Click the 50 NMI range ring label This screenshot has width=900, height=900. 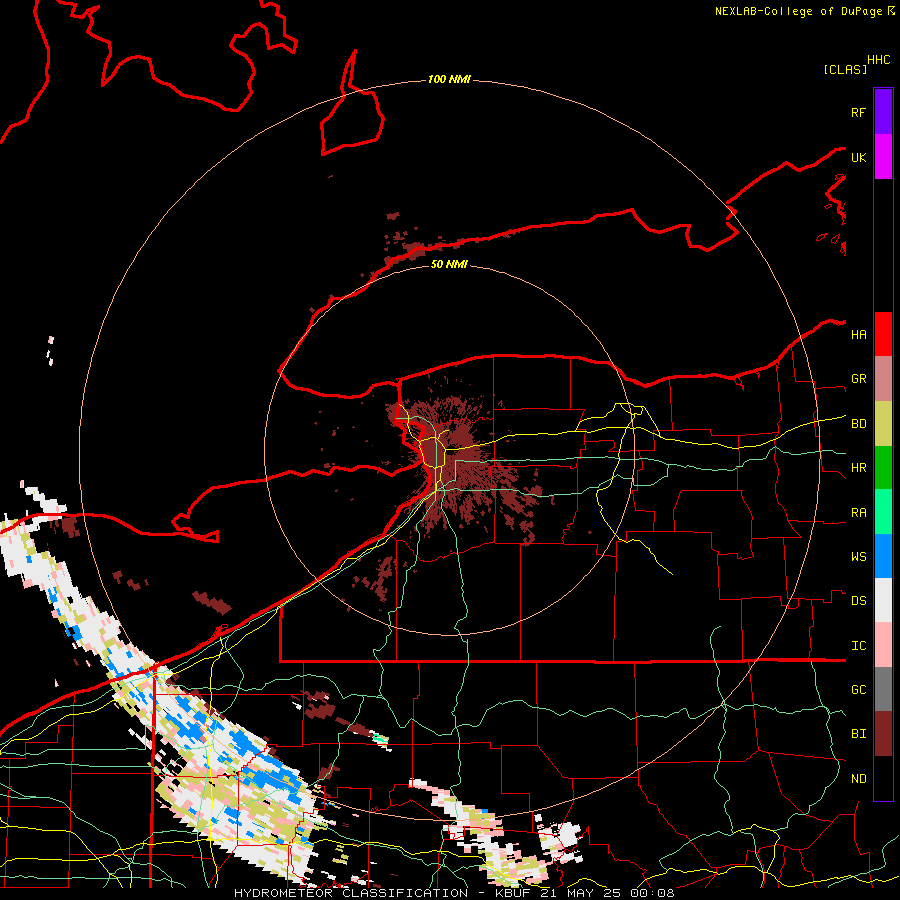tap(449, 264)
